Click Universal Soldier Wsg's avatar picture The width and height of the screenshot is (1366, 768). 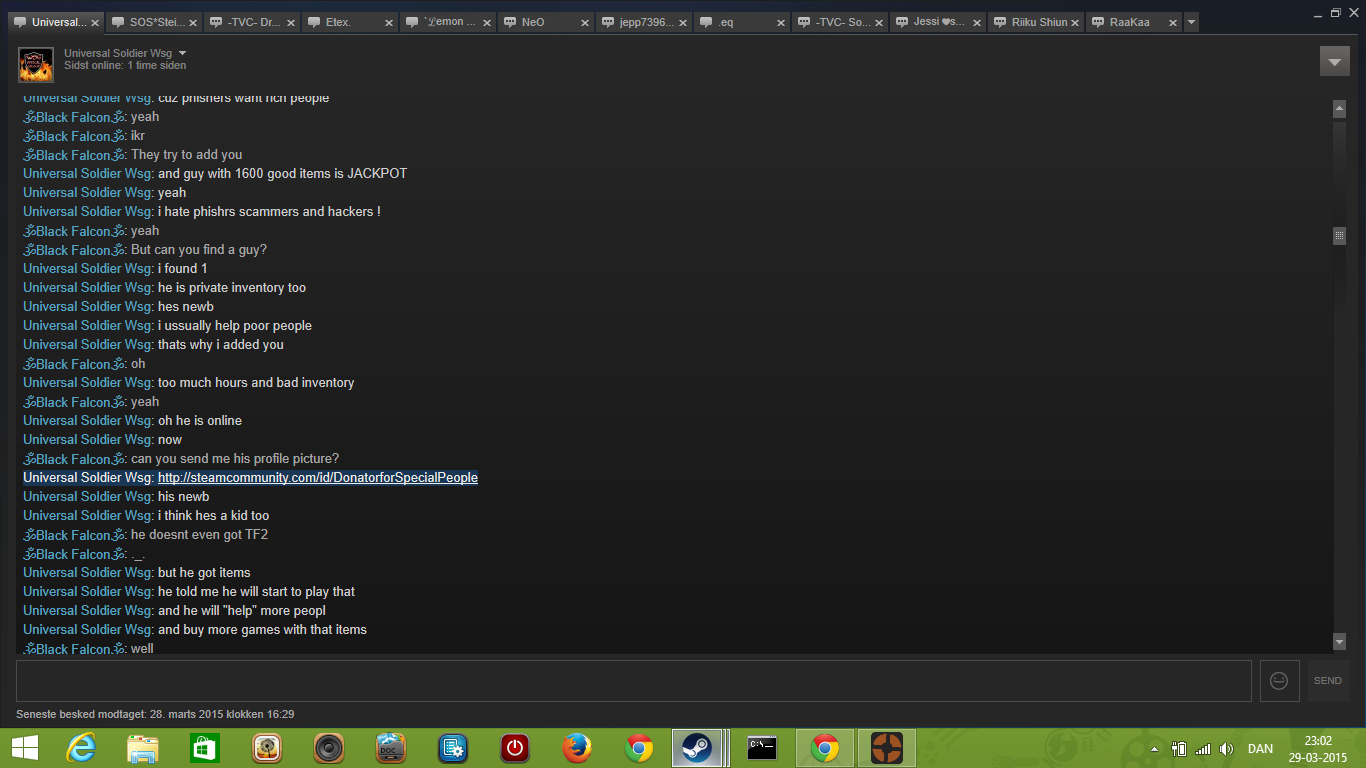point(36,65)
